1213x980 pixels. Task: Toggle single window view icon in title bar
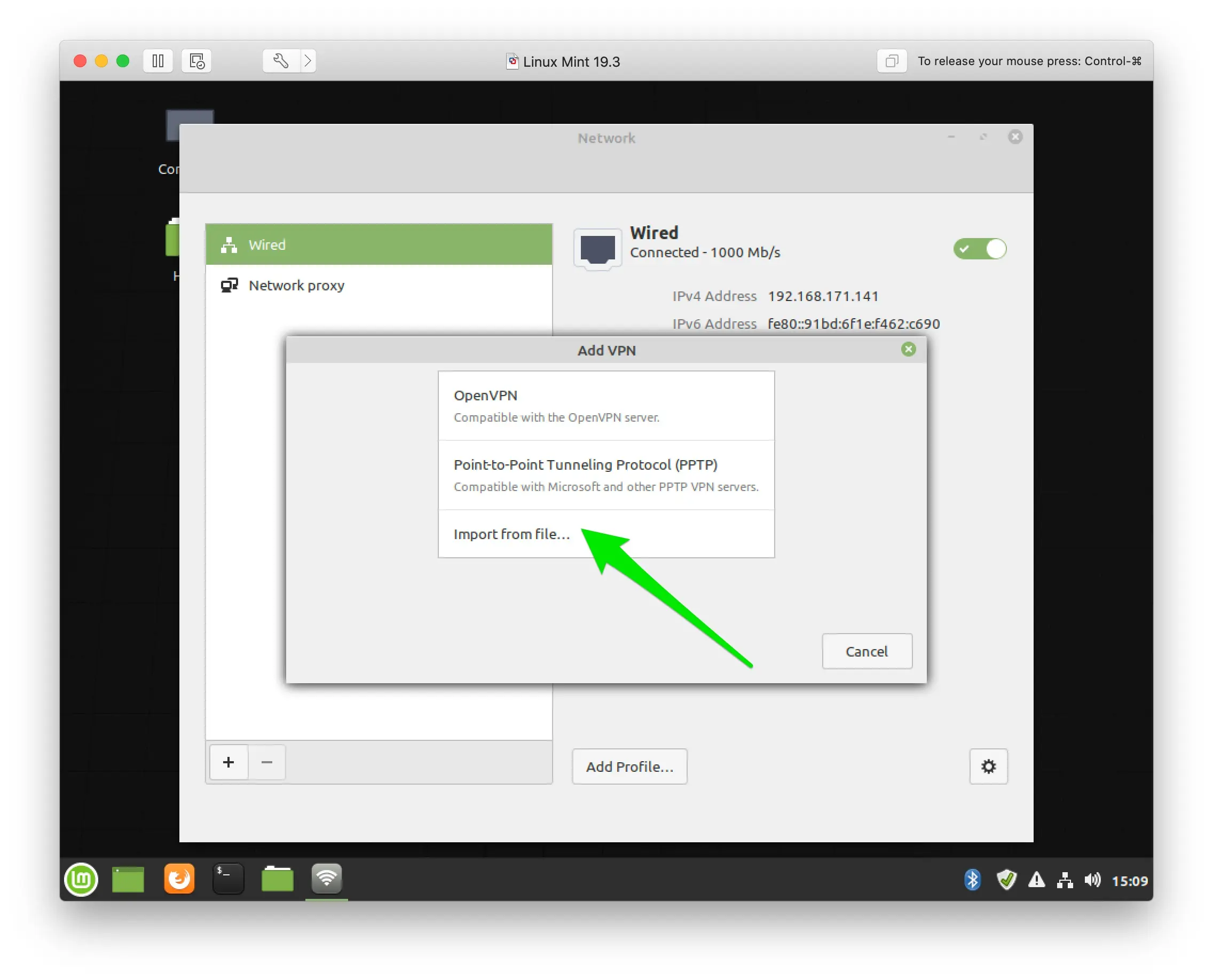pos(892,60)
